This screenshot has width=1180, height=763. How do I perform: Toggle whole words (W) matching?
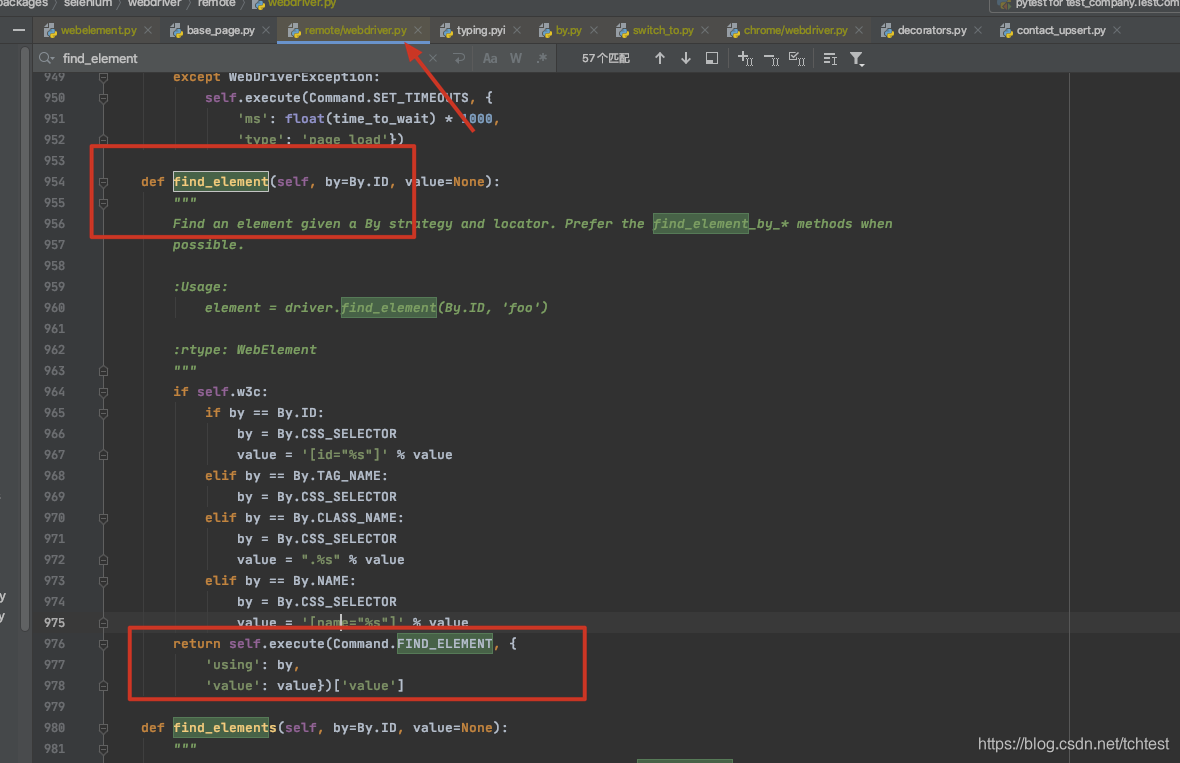(x=516, y=57)
